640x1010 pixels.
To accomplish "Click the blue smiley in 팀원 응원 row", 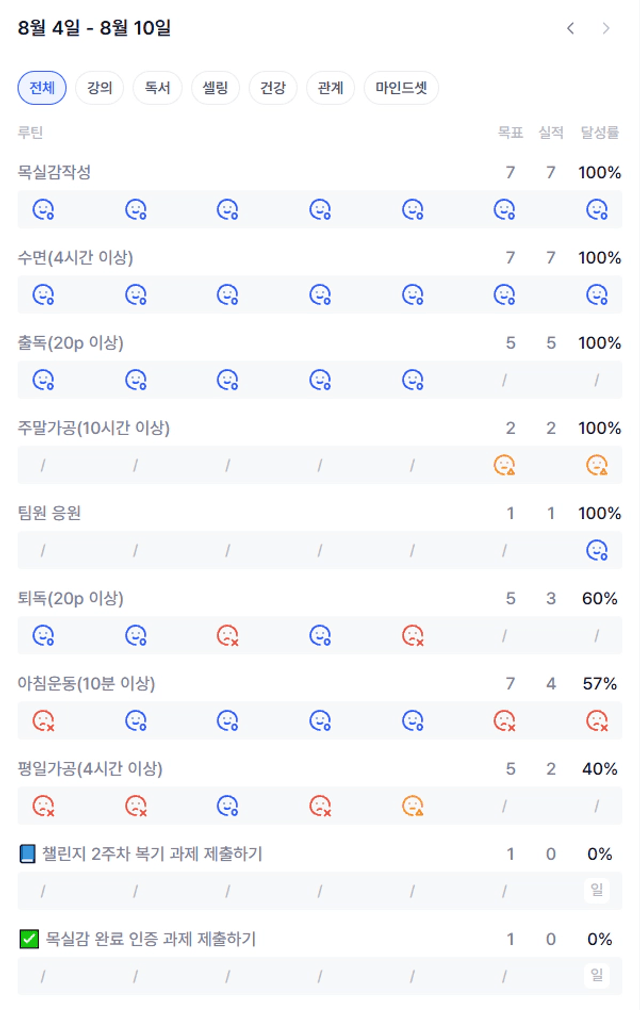I will point(597,550).
